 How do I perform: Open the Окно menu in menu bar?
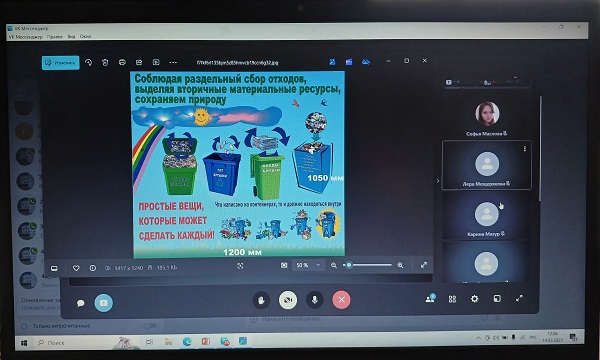coord(85,36)
